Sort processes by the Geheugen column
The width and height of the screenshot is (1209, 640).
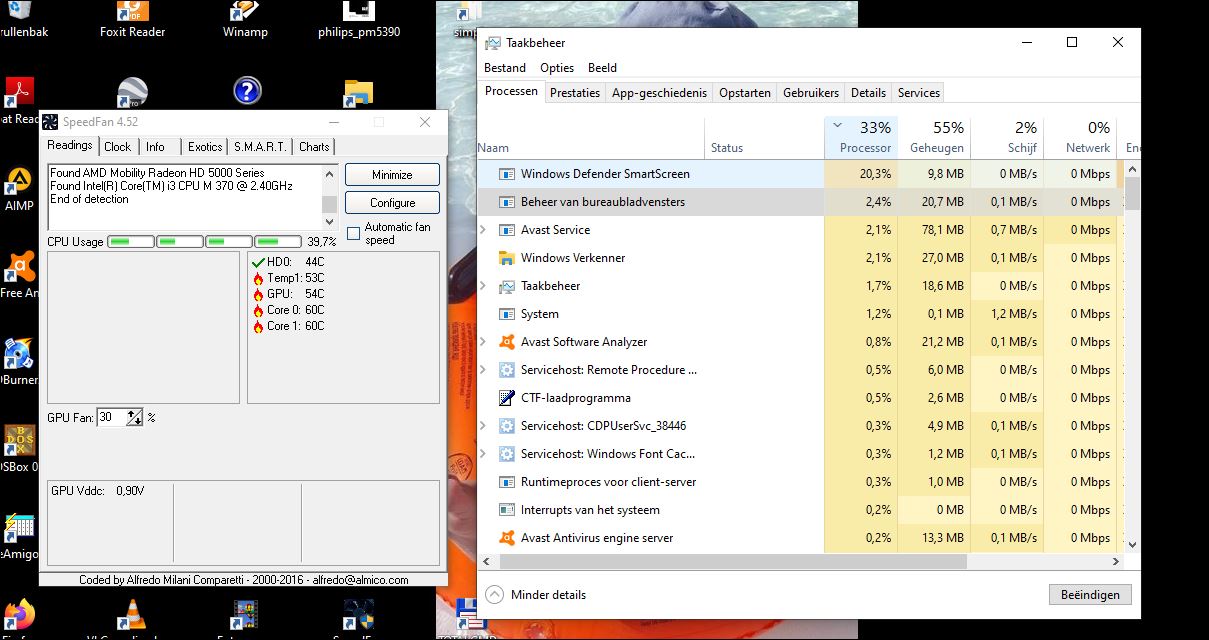click(x=933, y=138)
